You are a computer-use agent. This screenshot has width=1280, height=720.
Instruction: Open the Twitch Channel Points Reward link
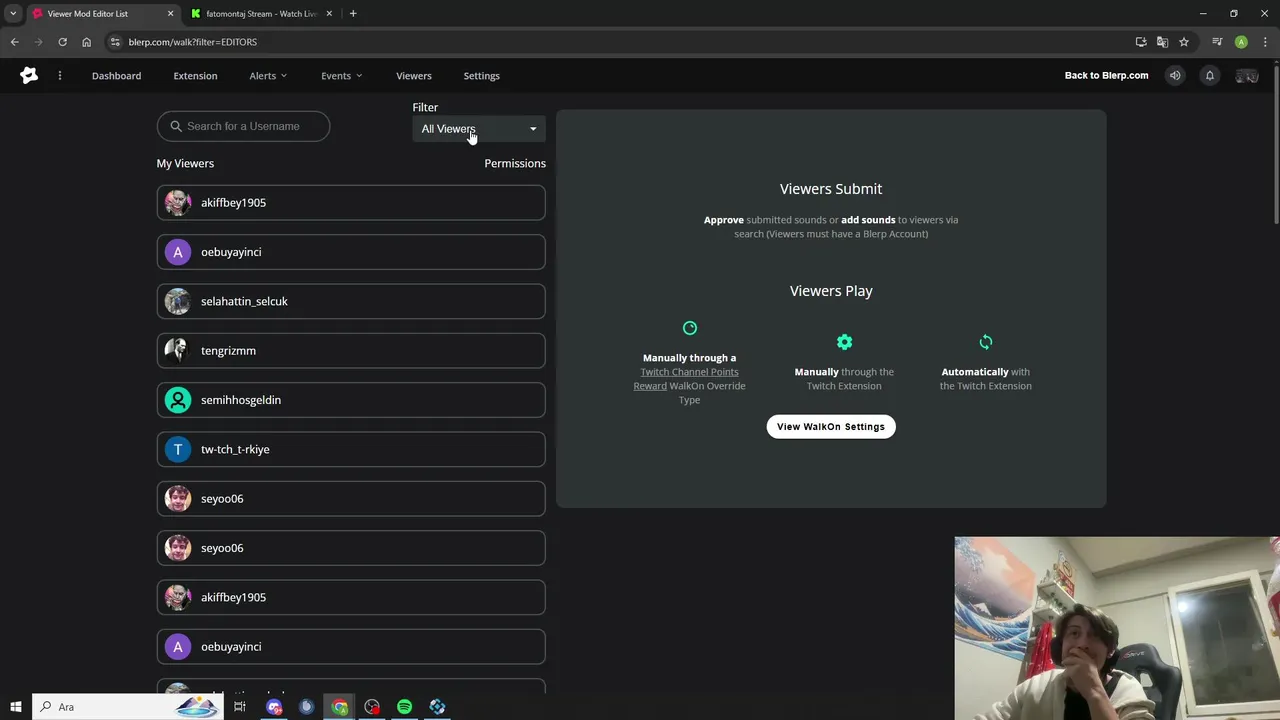[x=687, y=379]
